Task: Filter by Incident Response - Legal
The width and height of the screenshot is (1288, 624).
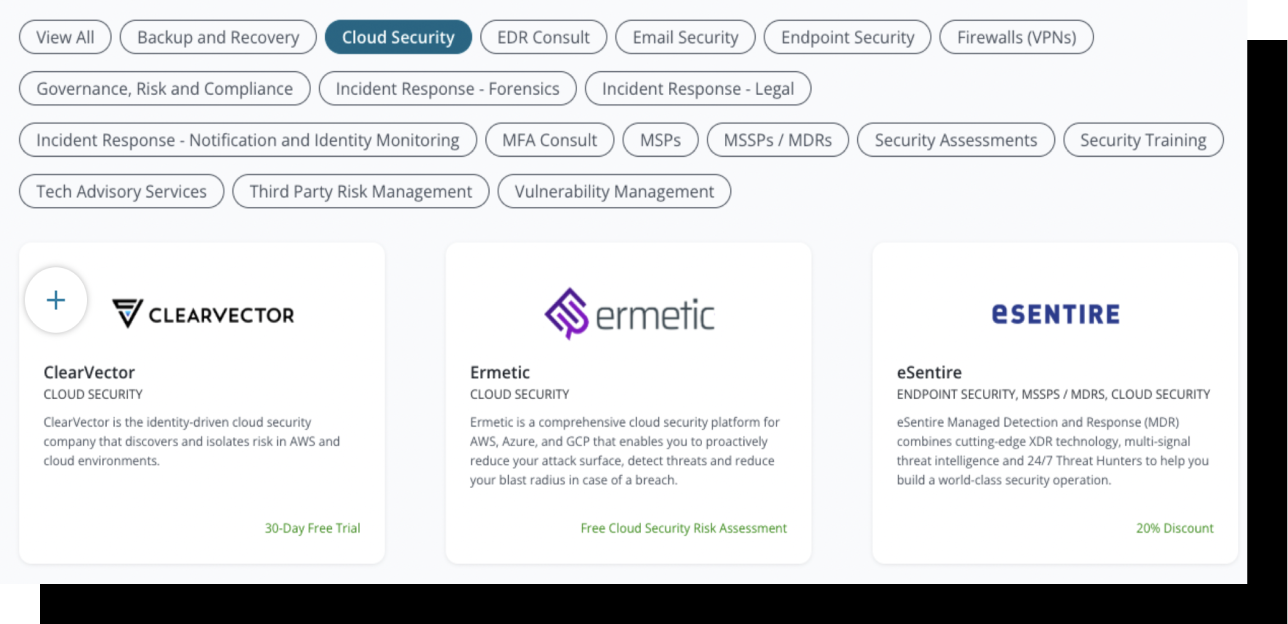Action: [x=698, y=88]
